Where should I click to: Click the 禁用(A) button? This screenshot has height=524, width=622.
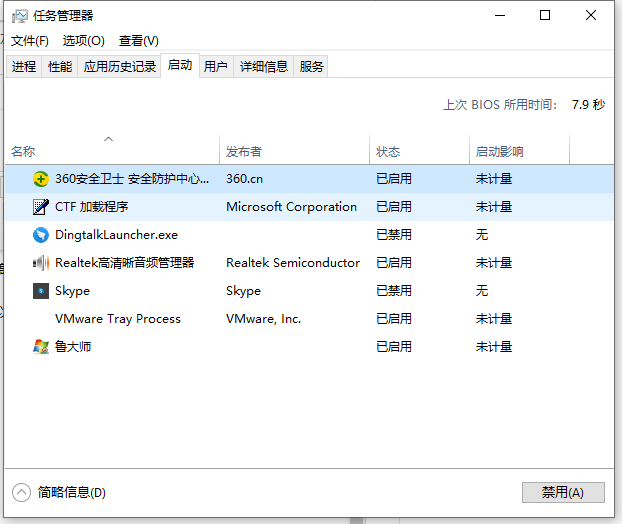coord(563,492)
